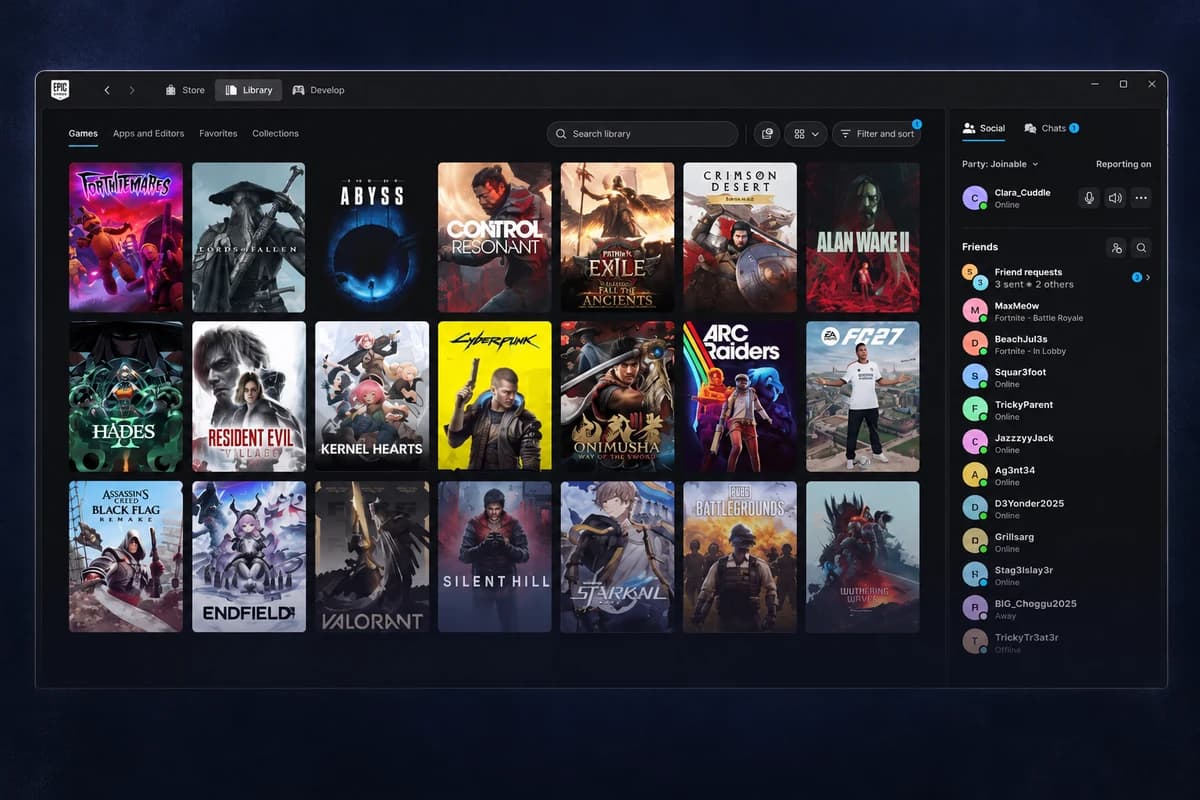
Task: Go forward with the right arrow
Action: tap(132, 90)
